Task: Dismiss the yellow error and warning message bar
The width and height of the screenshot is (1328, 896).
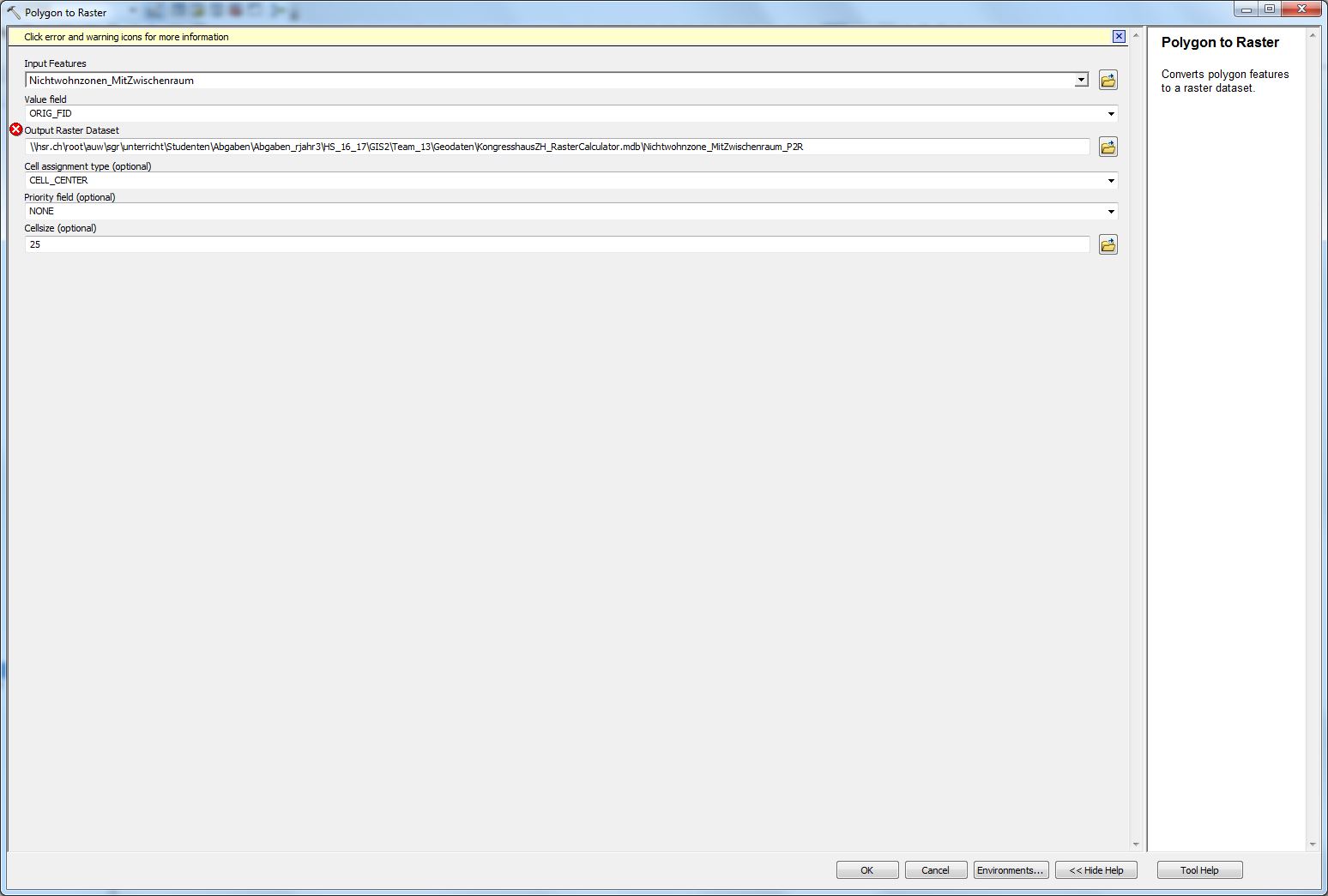Action: (x=1119, y=37)
